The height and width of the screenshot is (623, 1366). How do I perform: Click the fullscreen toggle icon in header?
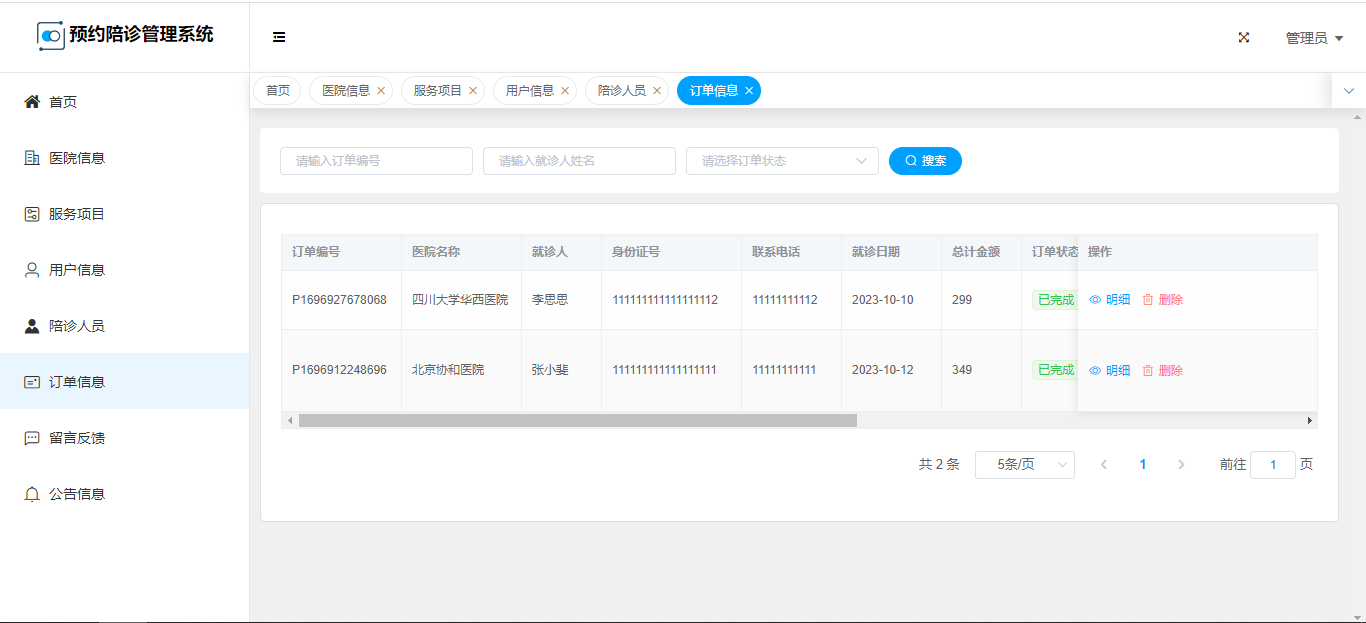(1244, 38)
